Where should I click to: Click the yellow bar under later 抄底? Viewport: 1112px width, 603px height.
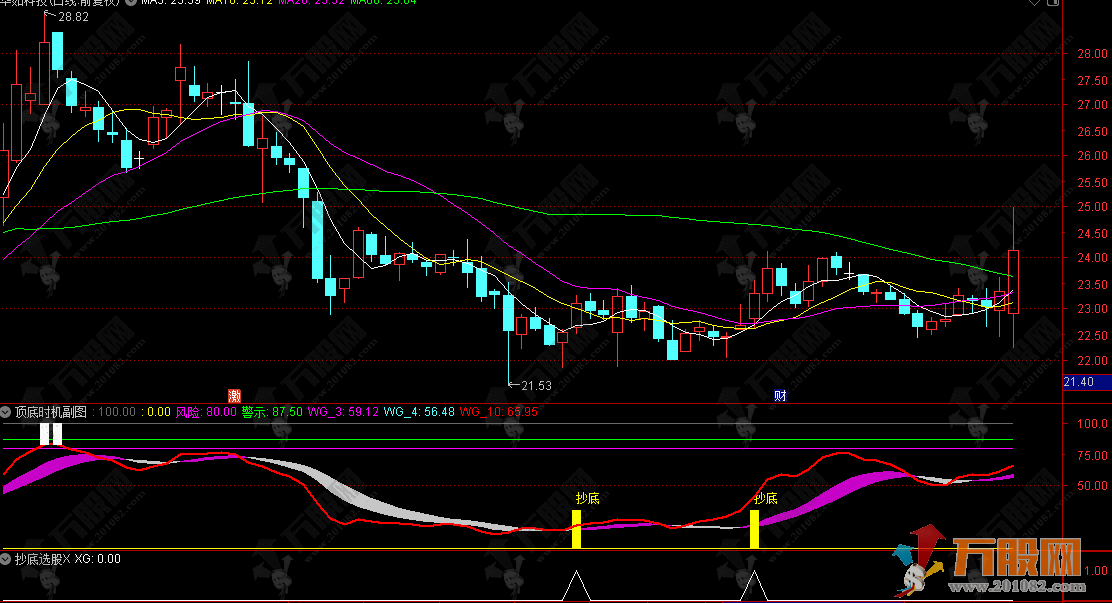click(x=755, y=529)
